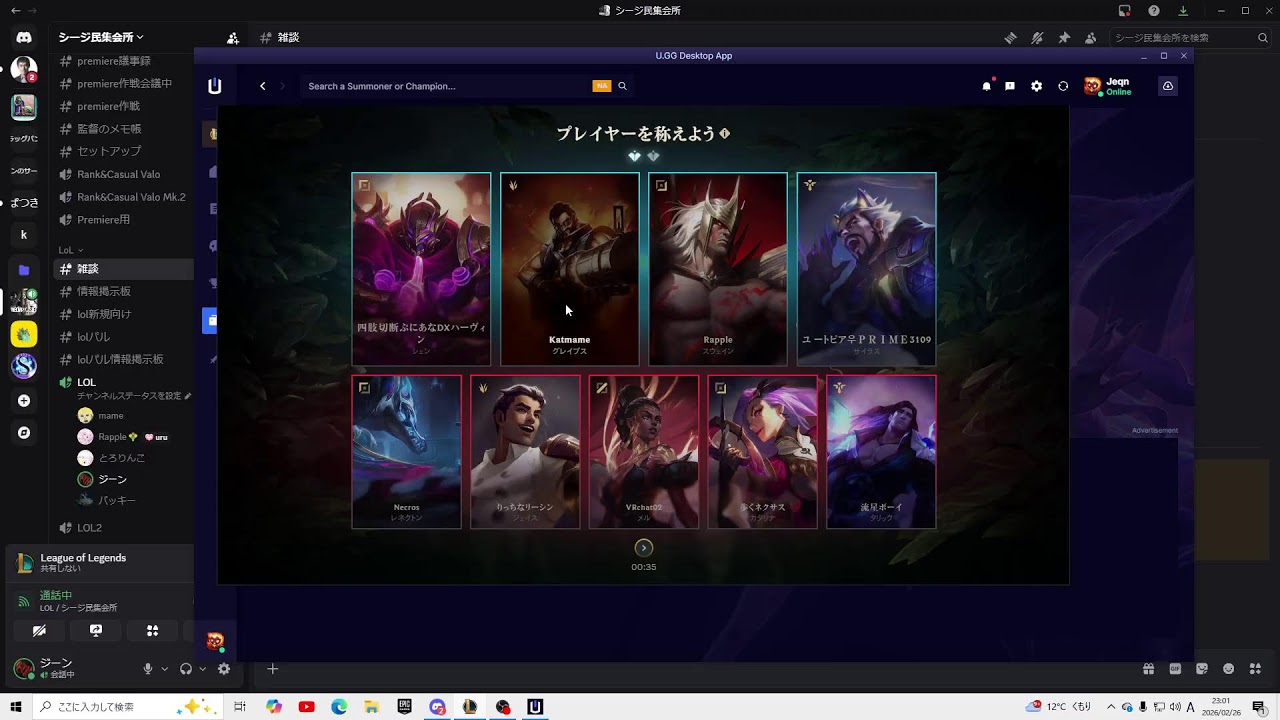The height and width of the screenshot is (720, 1280).
Task: Open gift icon in Discord message bar
Action: point(1149,669)
